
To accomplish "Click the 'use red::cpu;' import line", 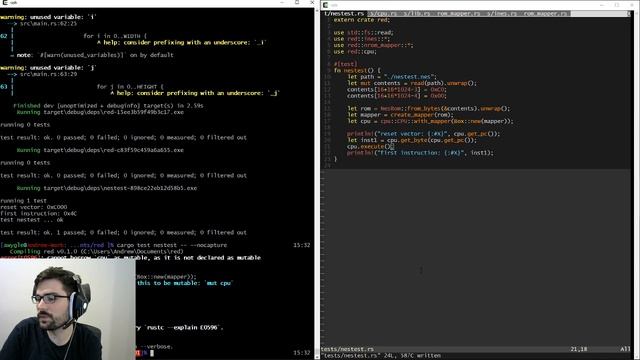I will (355, 51).
